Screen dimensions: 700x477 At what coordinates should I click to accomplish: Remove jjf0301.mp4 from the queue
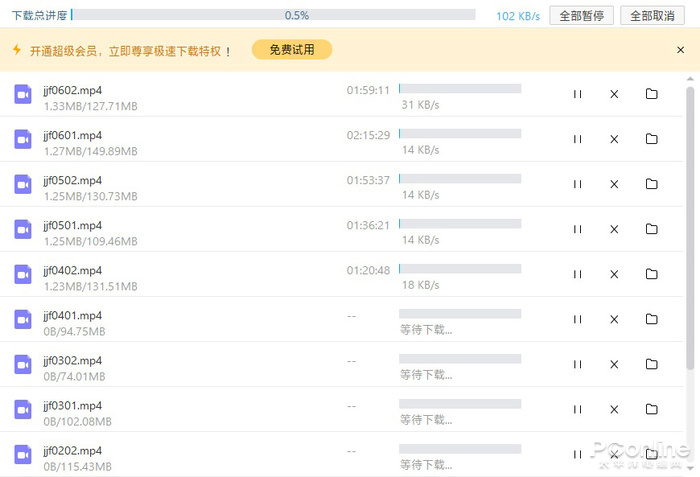coord(614,409)
